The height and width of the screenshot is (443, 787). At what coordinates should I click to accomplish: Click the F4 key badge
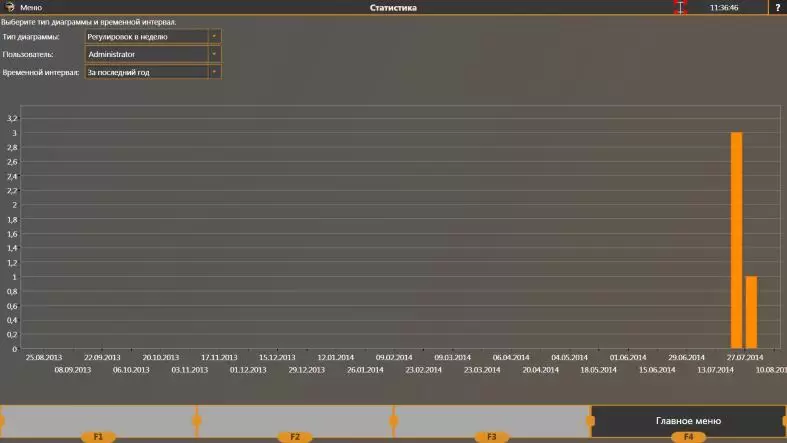pyautogui.click(x=688, y=437)
